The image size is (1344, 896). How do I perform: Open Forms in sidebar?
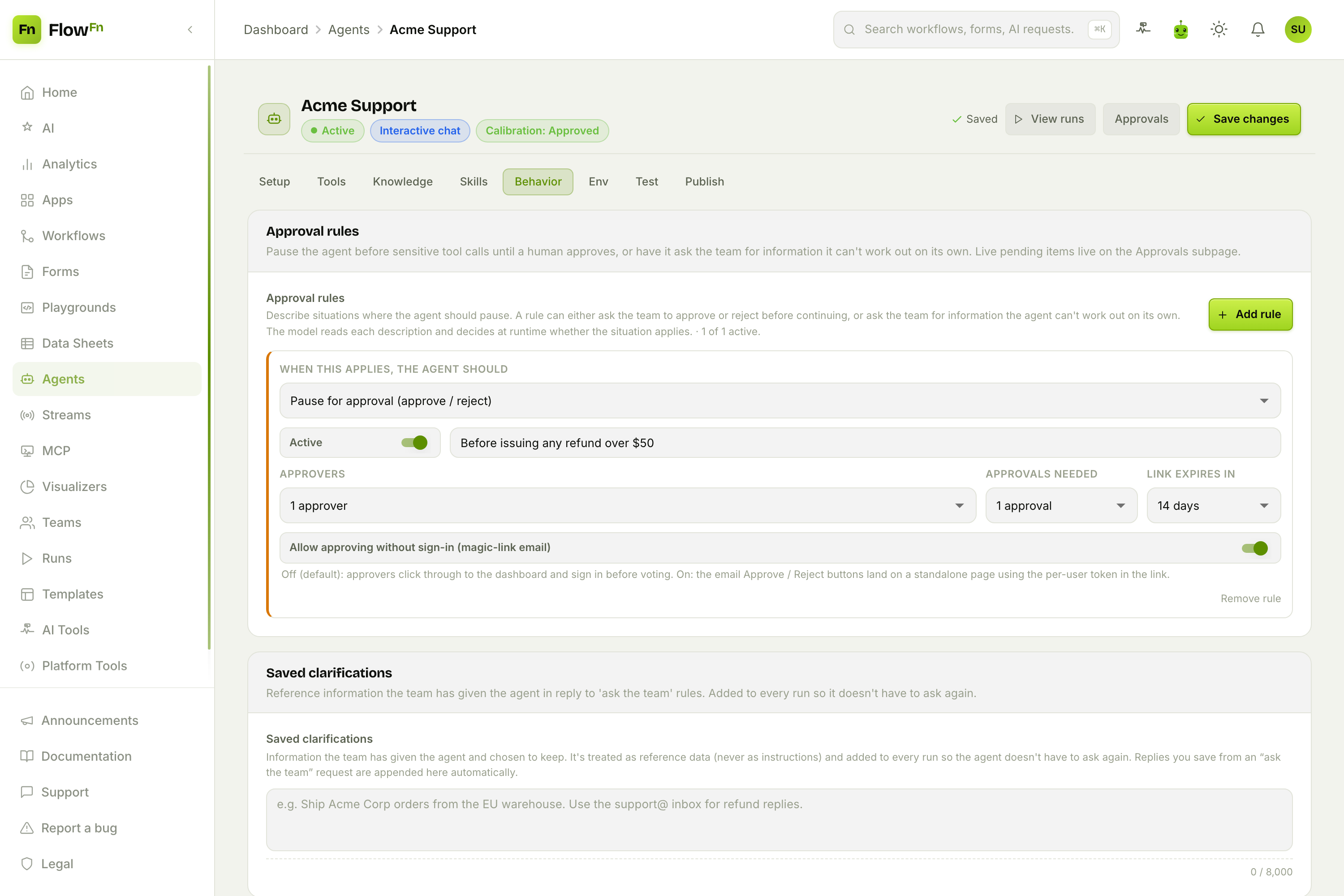pos(107,271)
